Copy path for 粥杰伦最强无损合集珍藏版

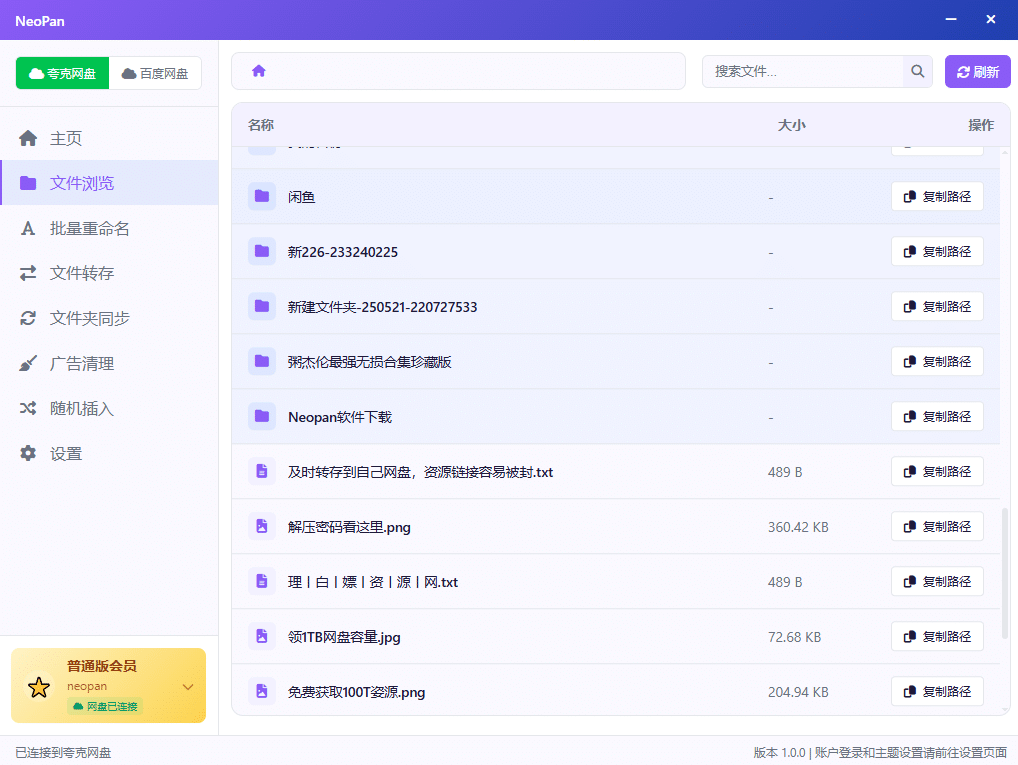[x=937, y=362]
